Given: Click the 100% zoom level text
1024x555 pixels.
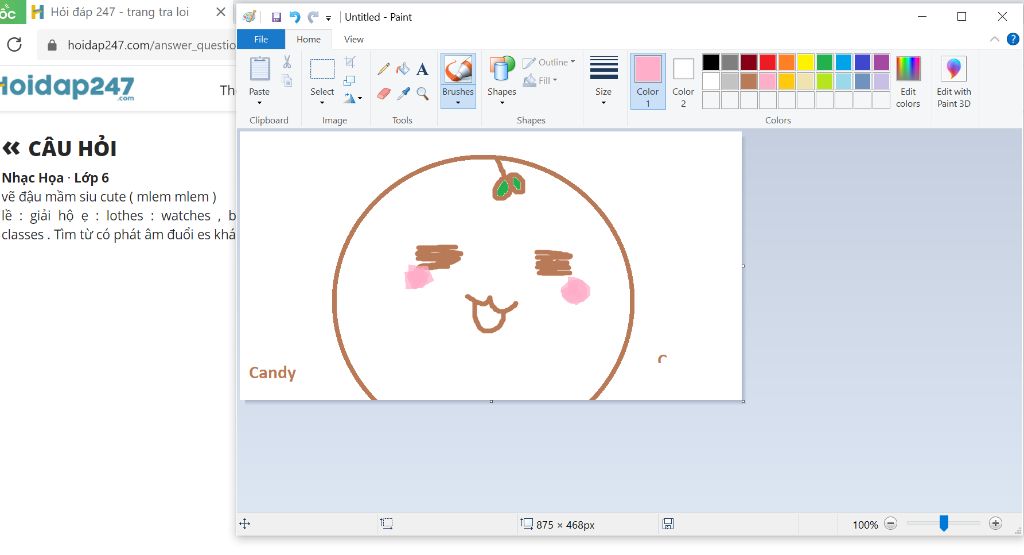Looking at the screenshot, I should click(x=865, y=524).
